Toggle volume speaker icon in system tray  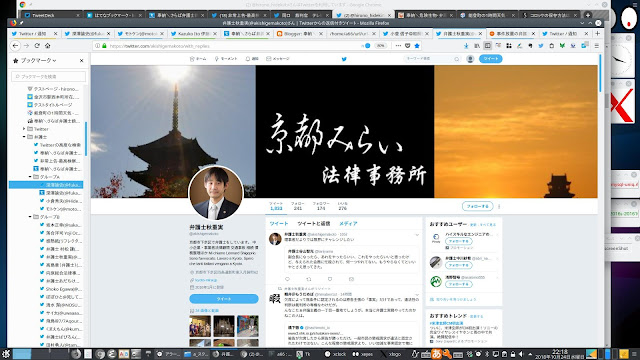(x=521, y=354)
